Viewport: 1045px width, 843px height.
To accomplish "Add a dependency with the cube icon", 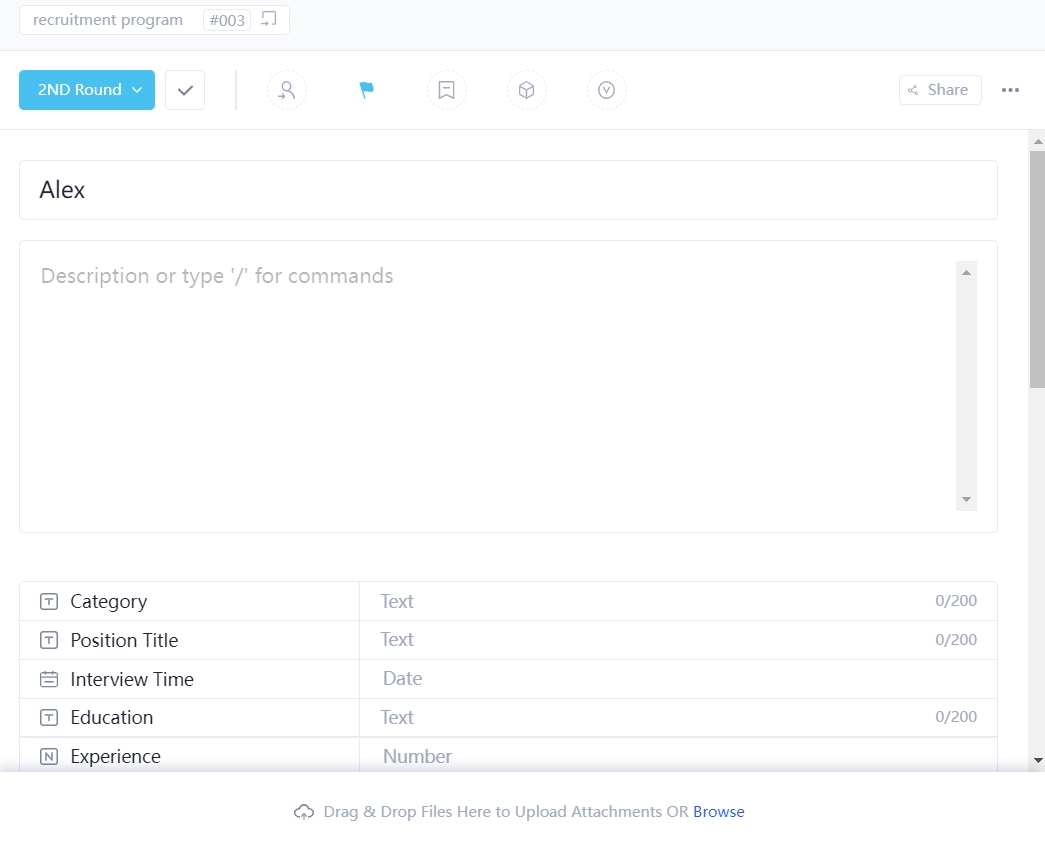I will point(527,90).
